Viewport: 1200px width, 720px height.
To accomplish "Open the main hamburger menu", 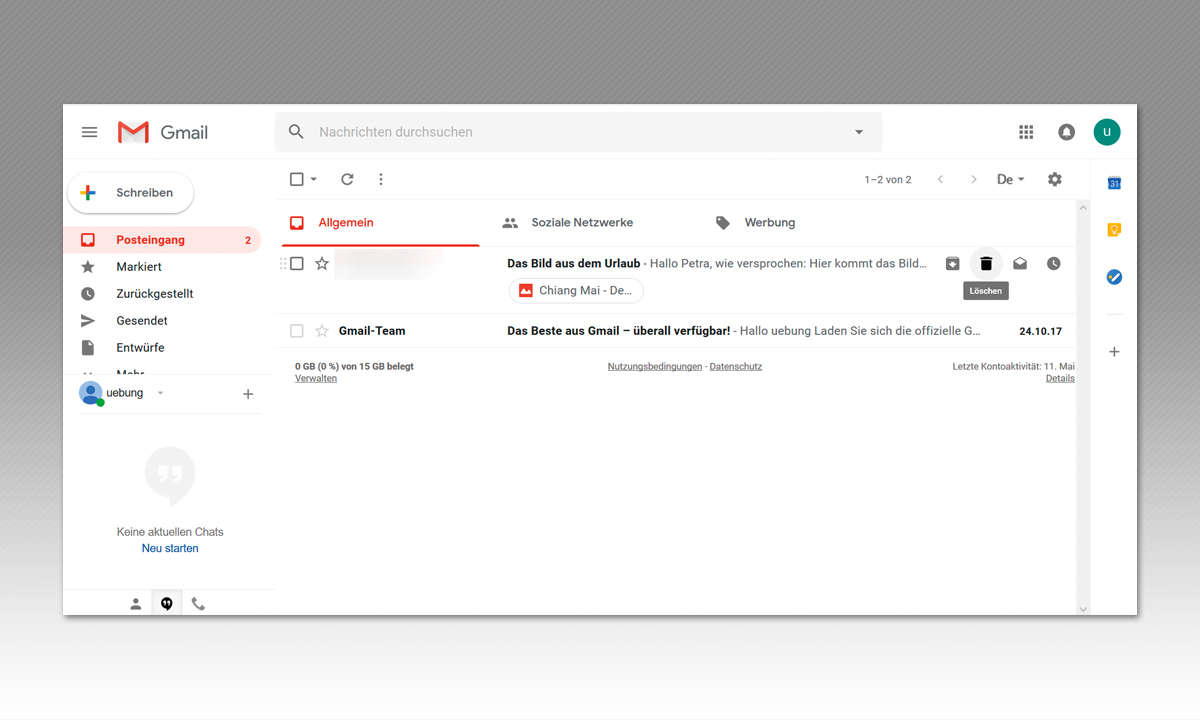I will pos(89,132).
